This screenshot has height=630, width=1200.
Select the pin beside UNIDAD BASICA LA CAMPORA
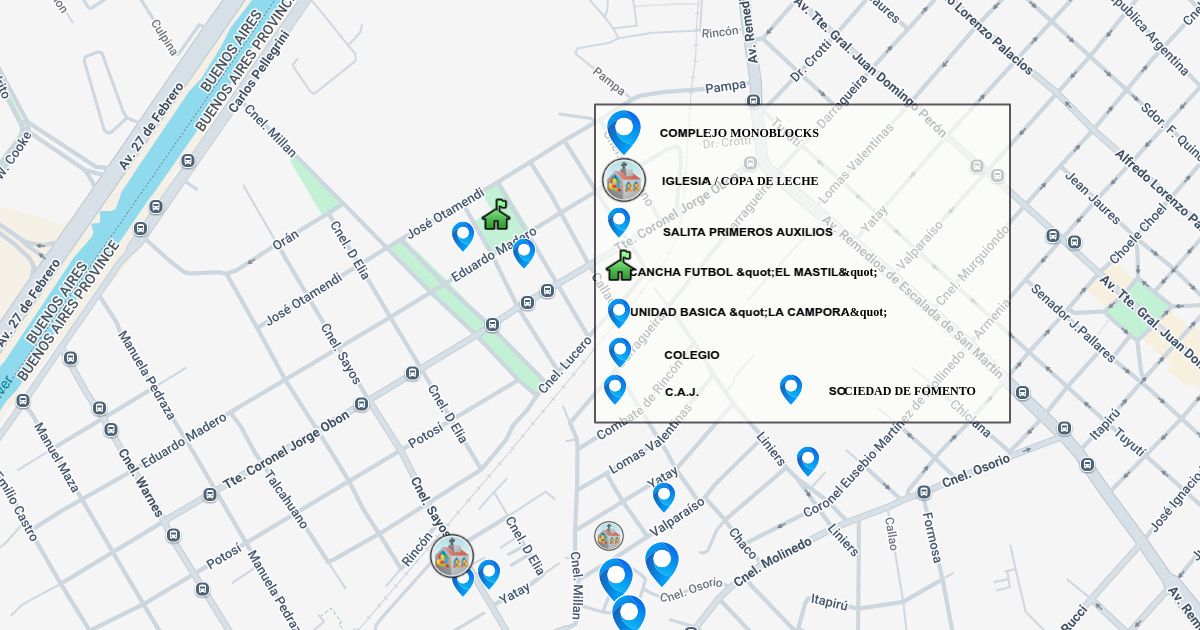pos(619,312)
